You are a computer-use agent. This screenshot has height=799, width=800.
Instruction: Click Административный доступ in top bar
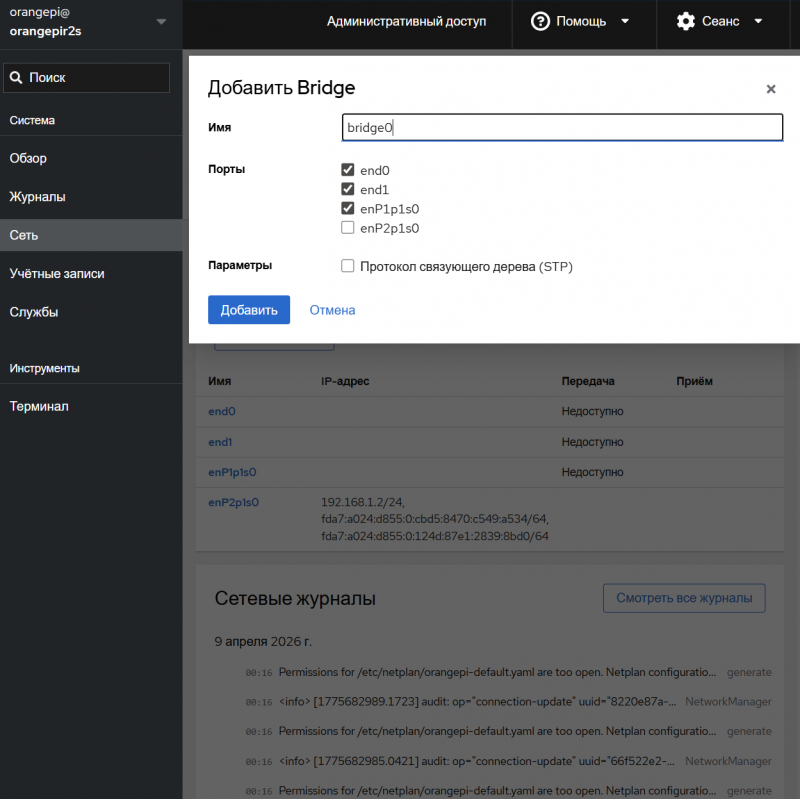tap(406, 21)
